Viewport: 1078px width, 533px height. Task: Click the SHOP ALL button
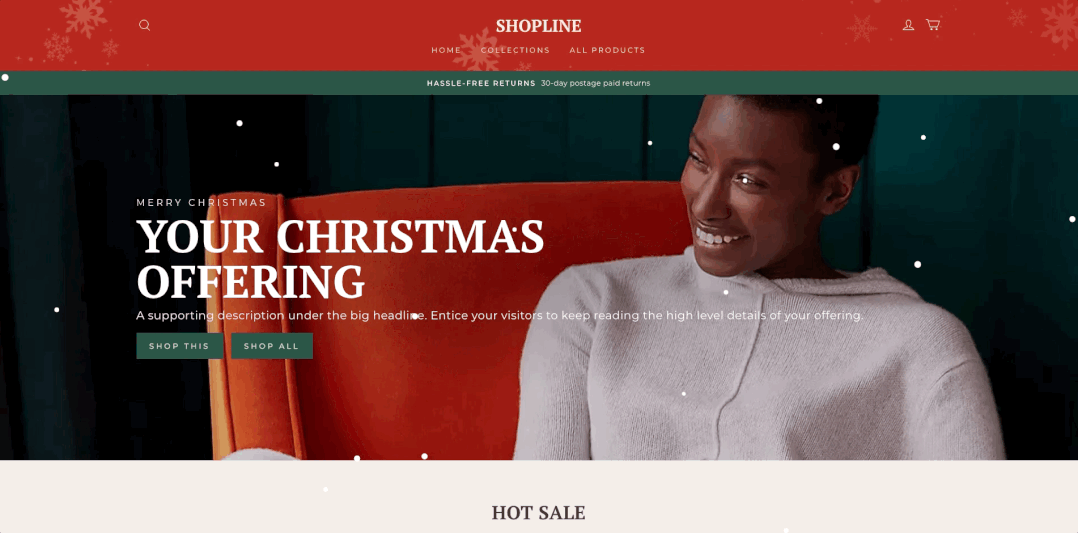click(x=272, y=346)
